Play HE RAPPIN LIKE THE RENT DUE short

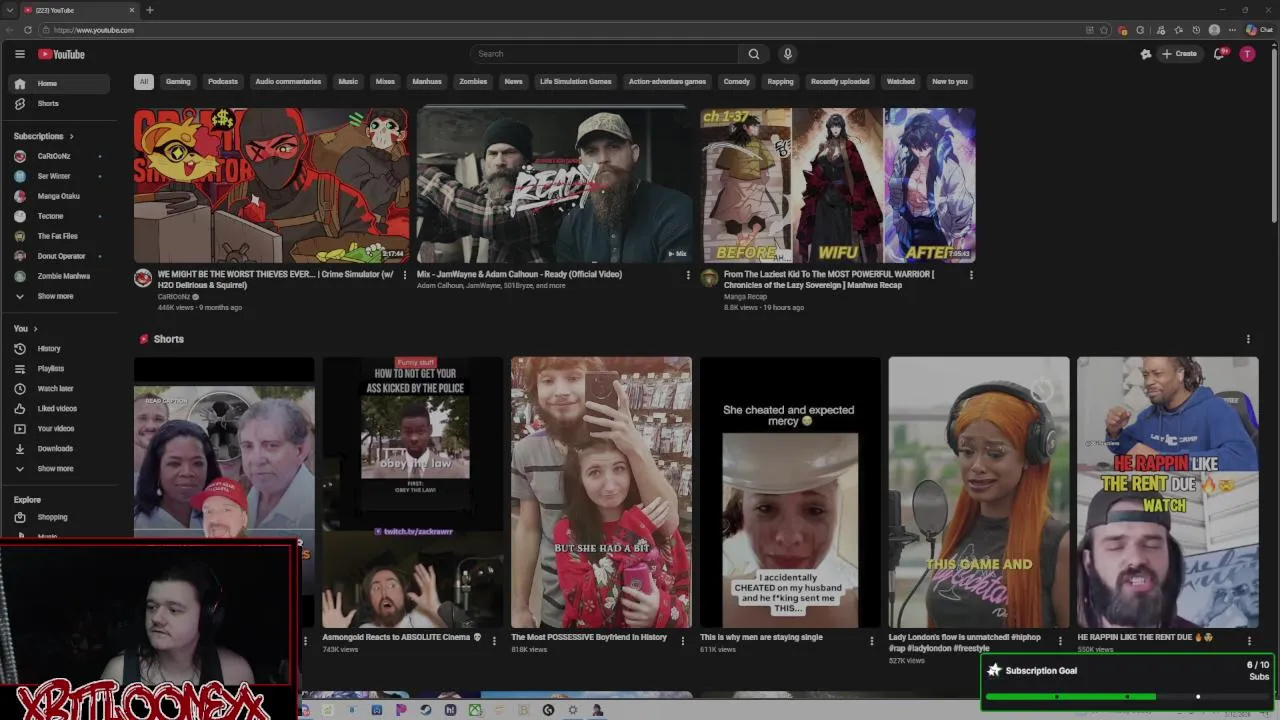[x=1168, y=492]
